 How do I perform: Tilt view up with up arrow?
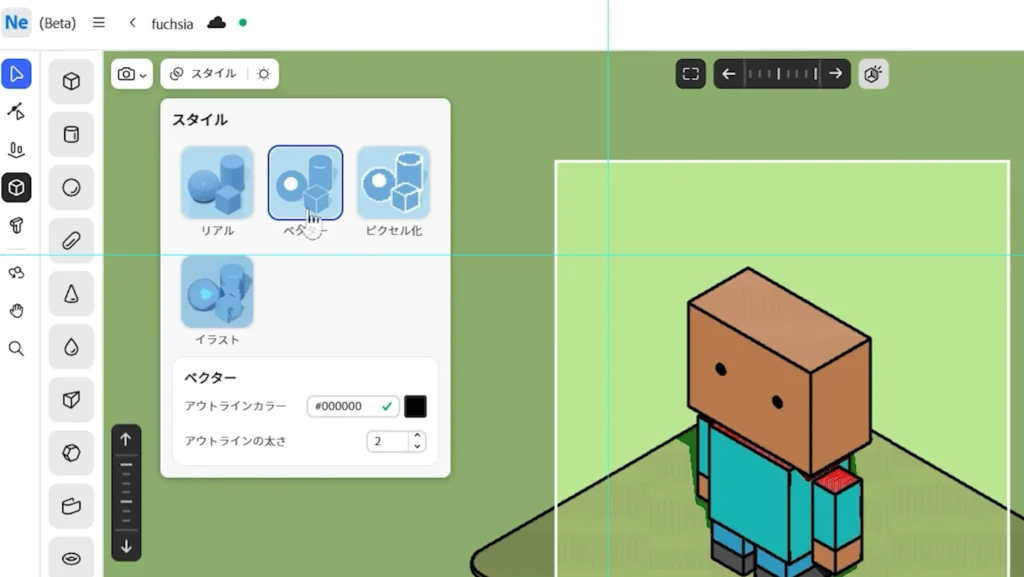(x=126, y=439)
